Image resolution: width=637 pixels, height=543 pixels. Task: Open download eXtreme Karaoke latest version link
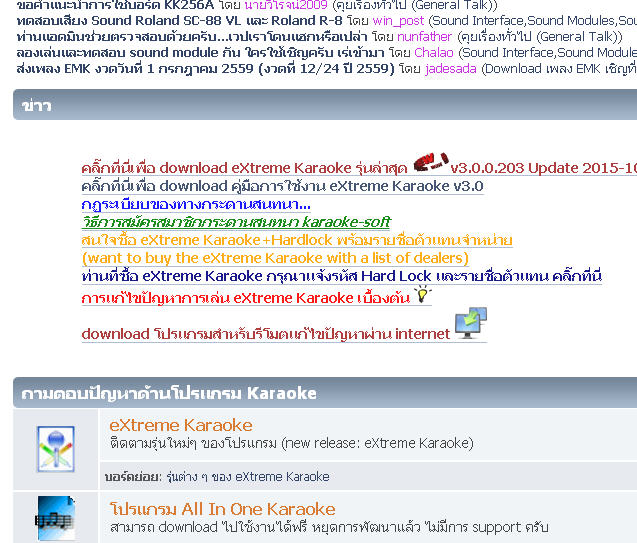pos(244,168)
